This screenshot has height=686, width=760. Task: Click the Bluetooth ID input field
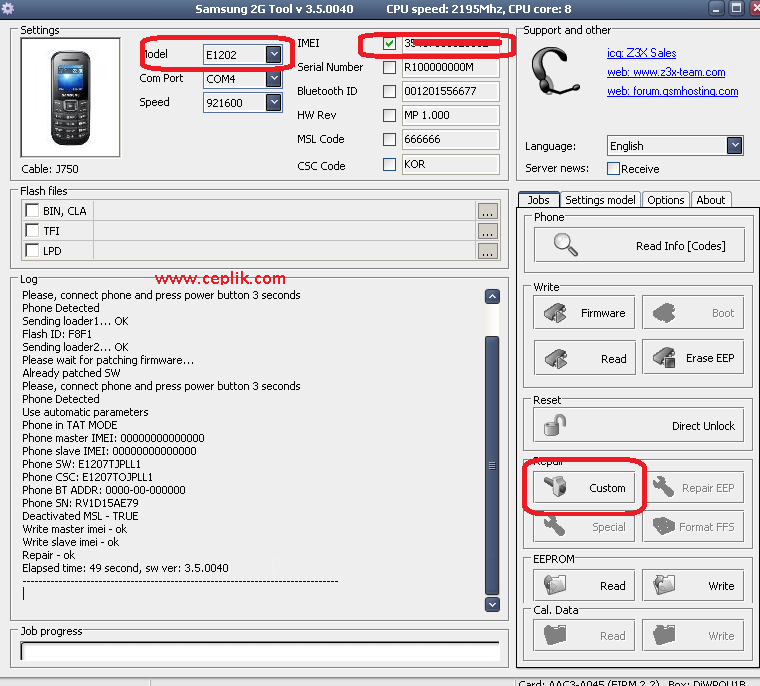[450, 91]
